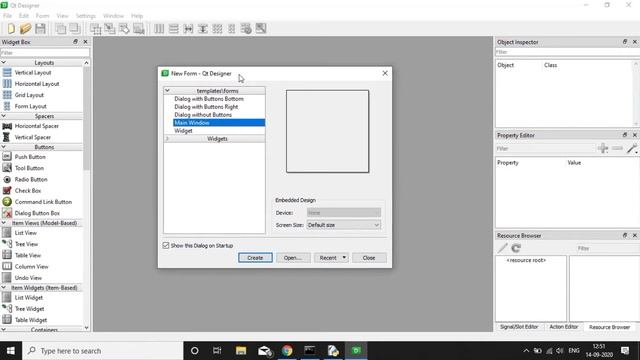Collapse the Item Widgets (Item-Based) category
This screenshot has width=640, height=360.
click(x=4, y=288)
